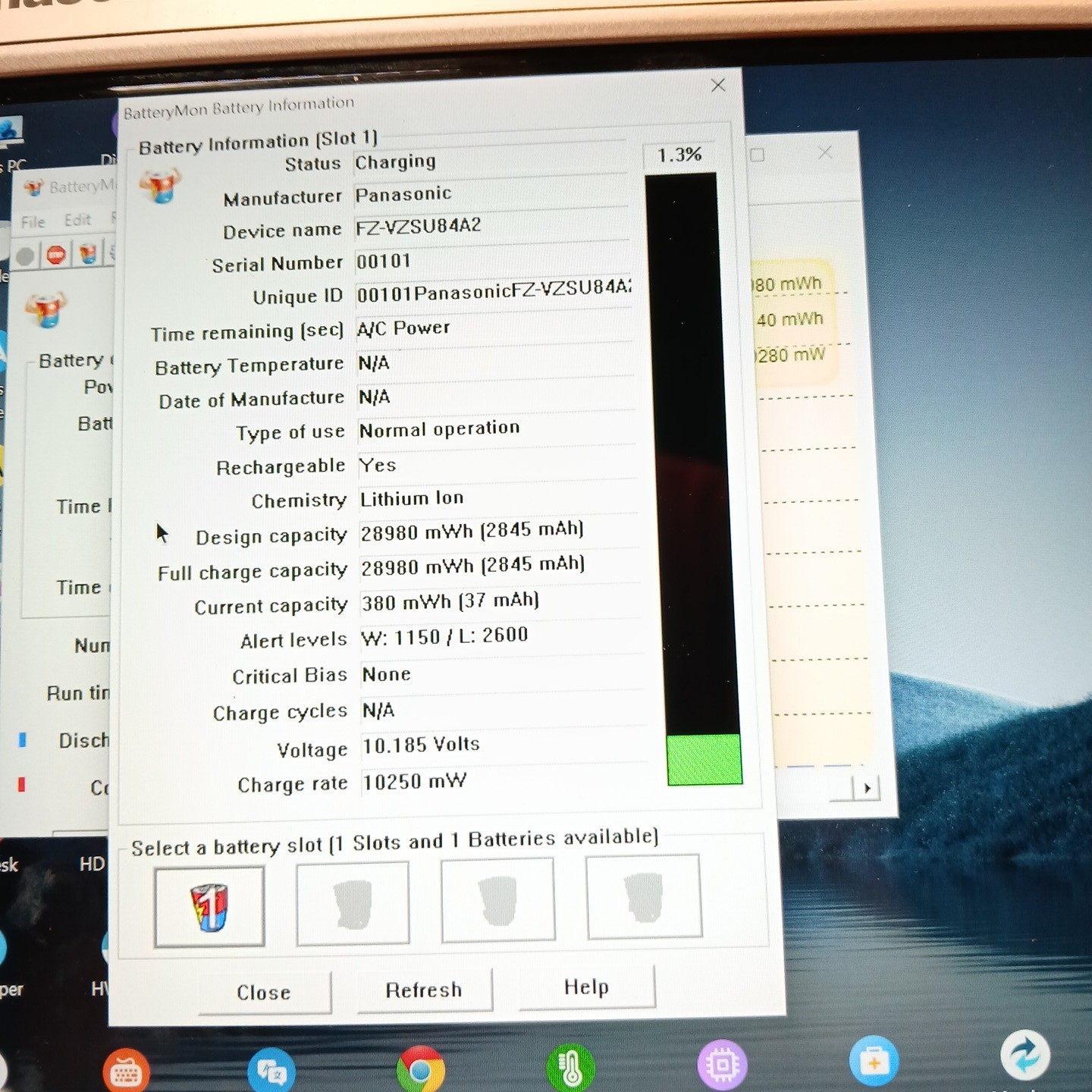The height and width of the screenshot is (1092, 1092).
Task: Click the green battery charge level bar
Action: point(704,759)
